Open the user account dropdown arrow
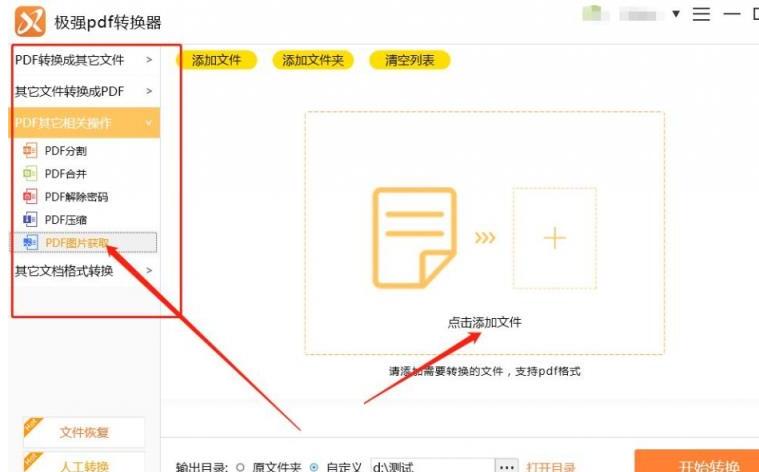 [x=676, y=14]
